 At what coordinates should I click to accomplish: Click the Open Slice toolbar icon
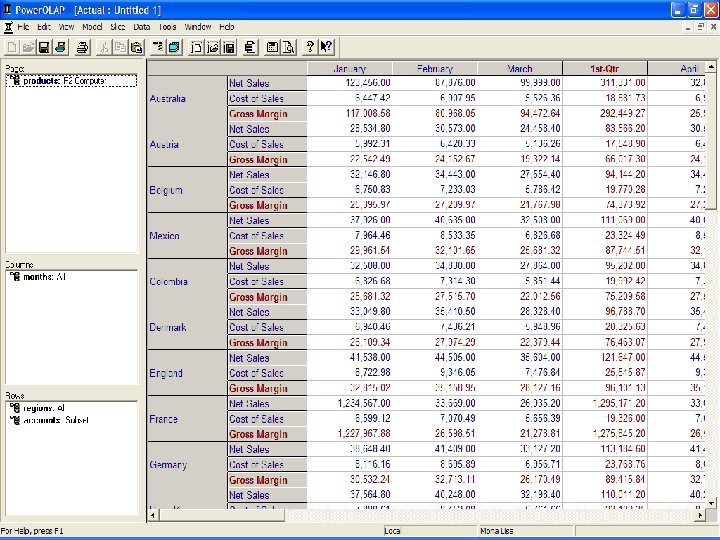click(x=213, y=47)
